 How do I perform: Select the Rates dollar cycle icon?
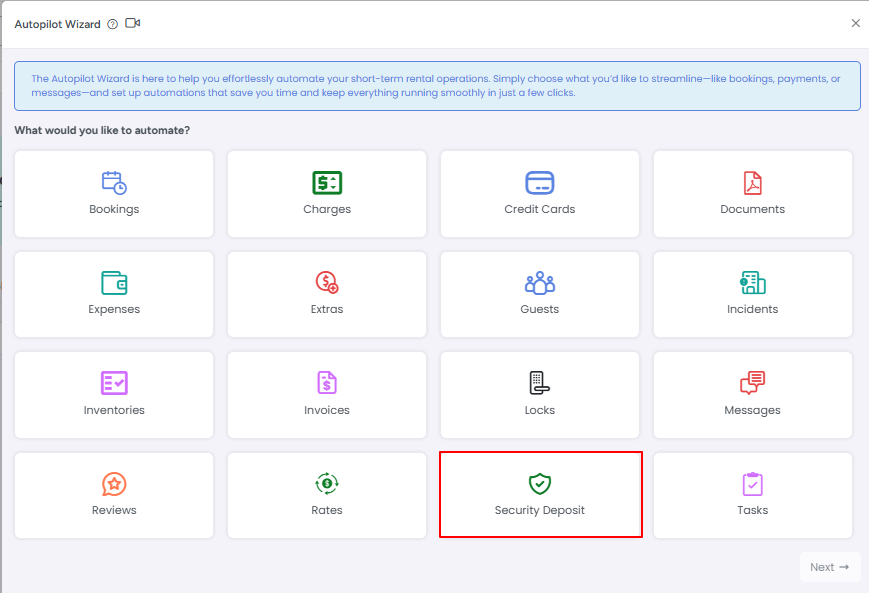(x=327, y=484)
